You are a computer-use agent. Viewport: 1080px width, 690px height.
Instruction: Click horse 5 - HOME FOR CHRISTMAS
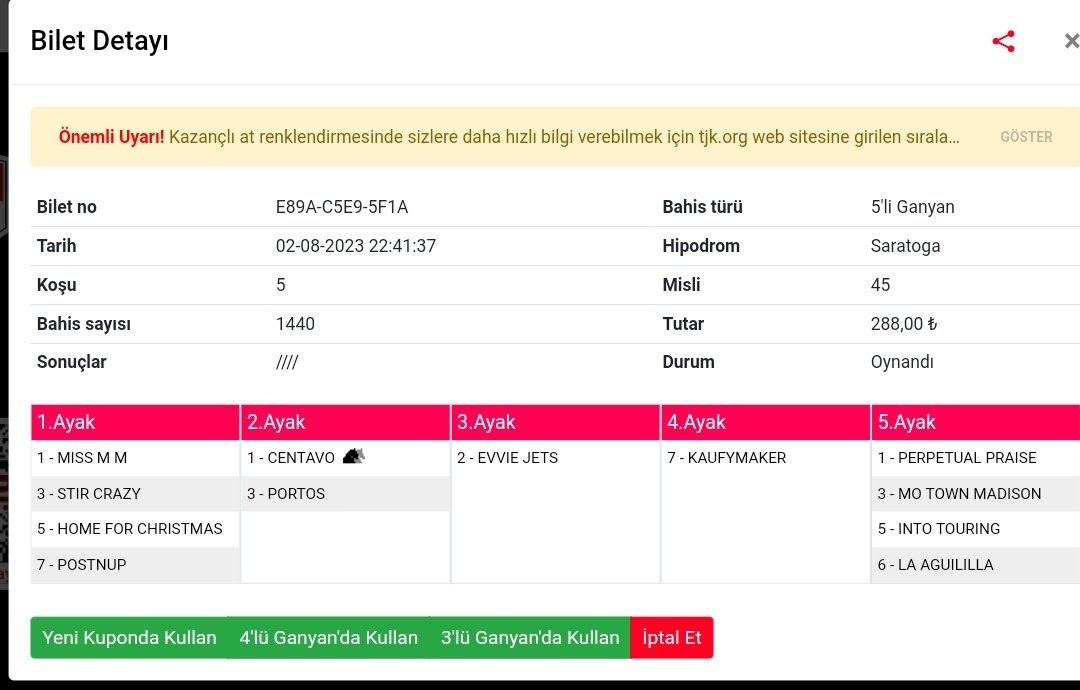click(129, 529)
